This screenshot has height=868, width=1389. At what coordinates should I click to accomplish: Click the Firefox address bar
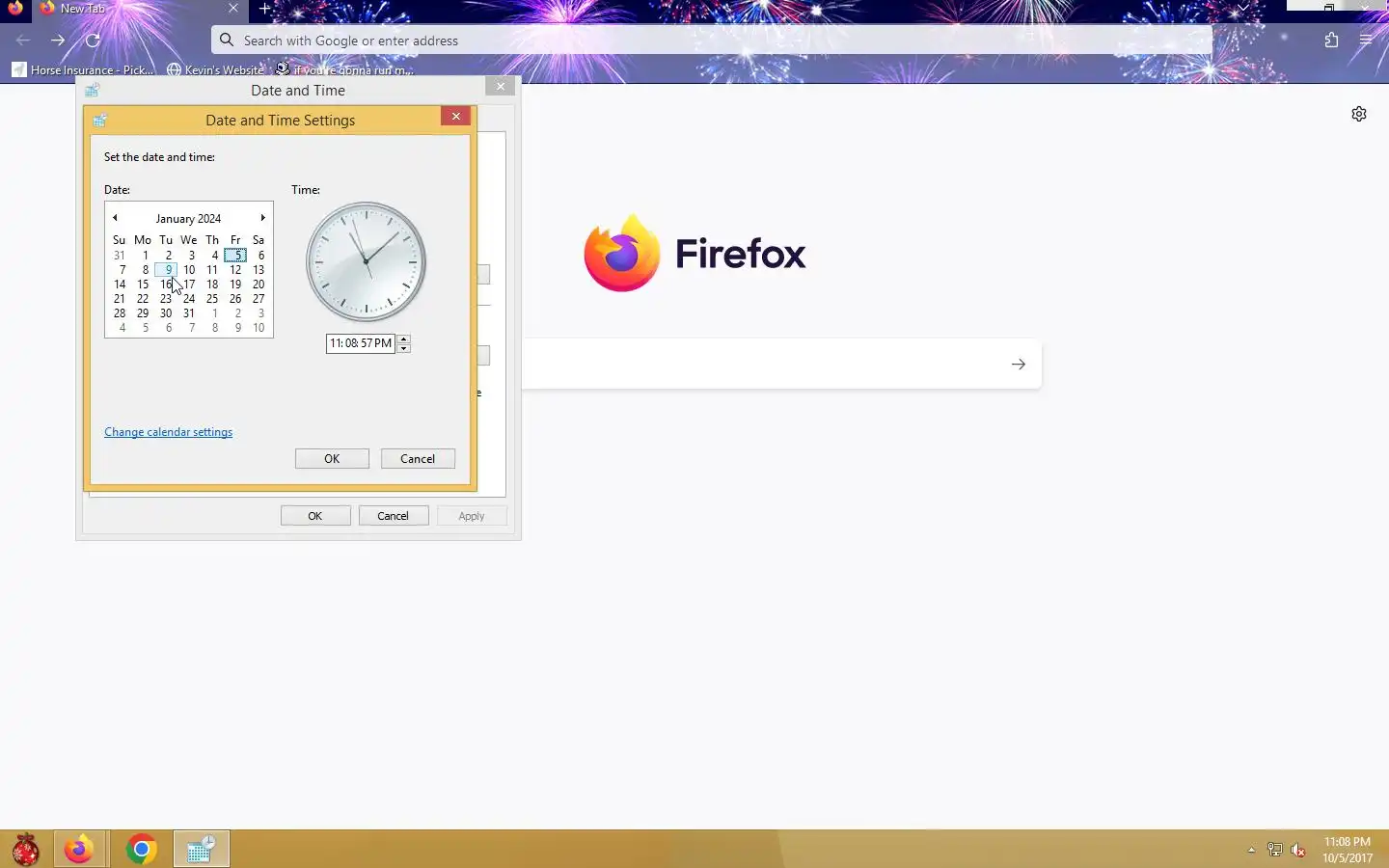[712, 41]
